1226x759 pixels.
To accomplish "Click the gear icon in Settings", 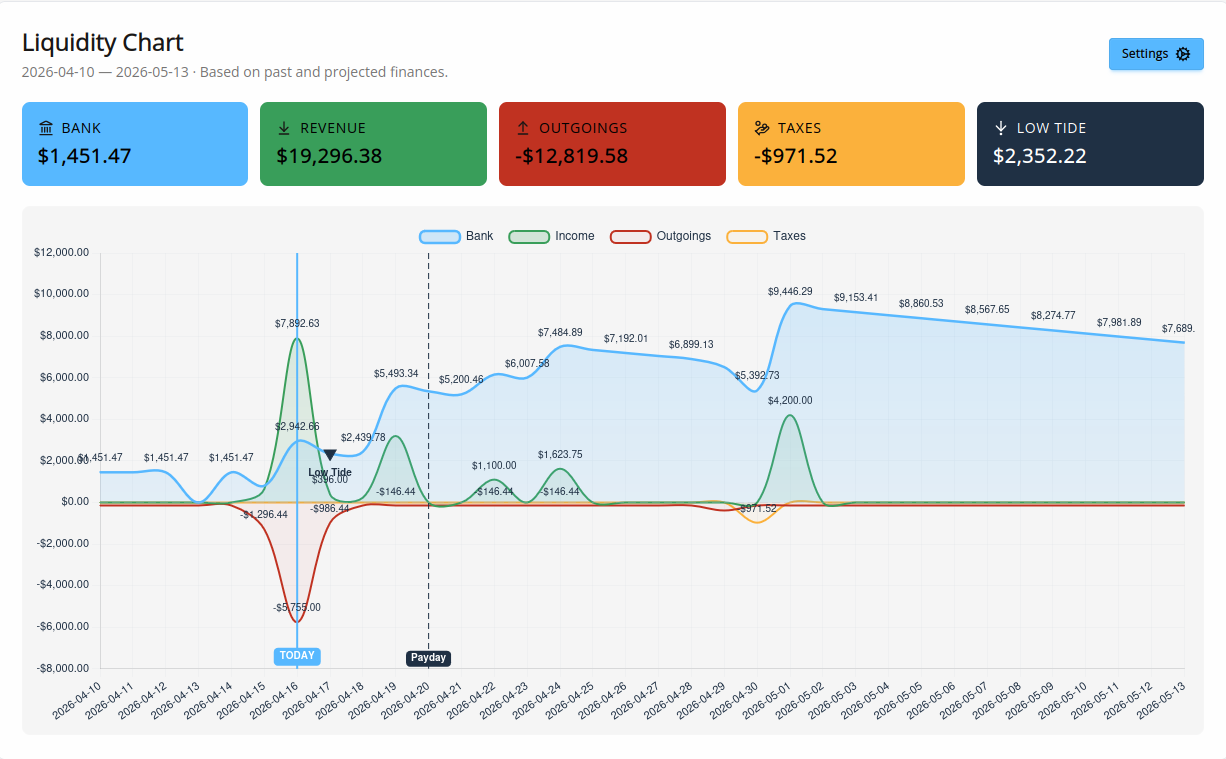I will pos(1183,54).
